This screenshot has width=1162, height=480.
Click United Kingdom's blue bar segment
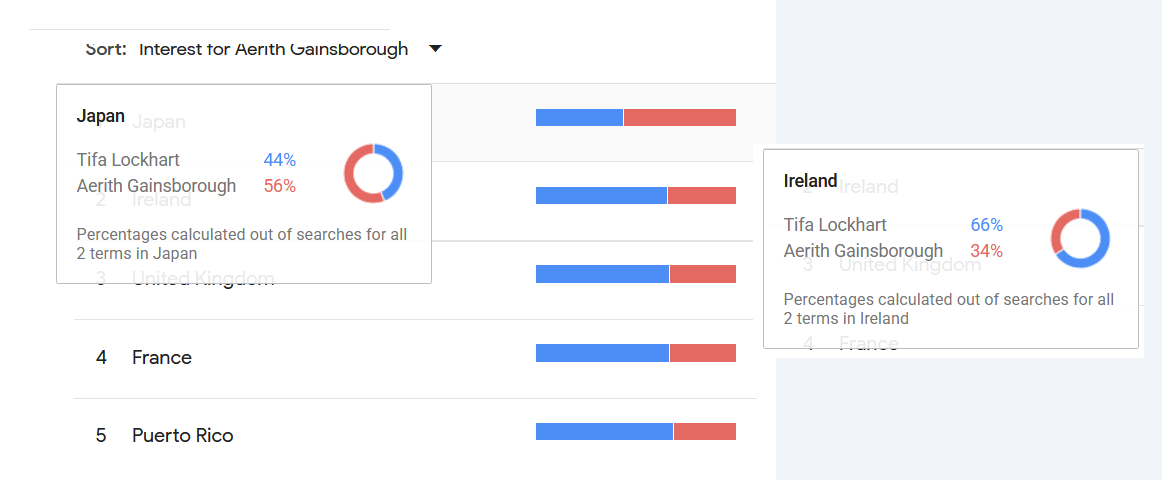click(x=602, y=274)
